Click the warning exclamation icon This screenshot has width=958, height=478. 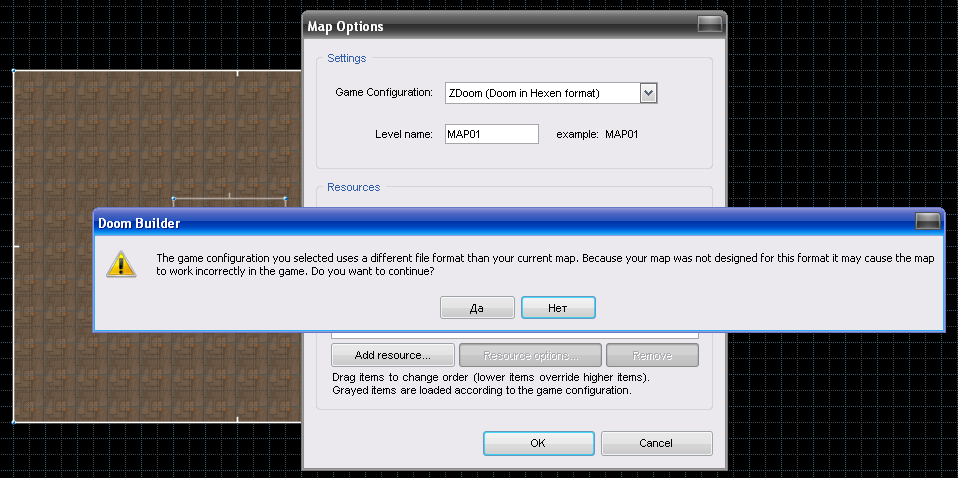point(121,264)
